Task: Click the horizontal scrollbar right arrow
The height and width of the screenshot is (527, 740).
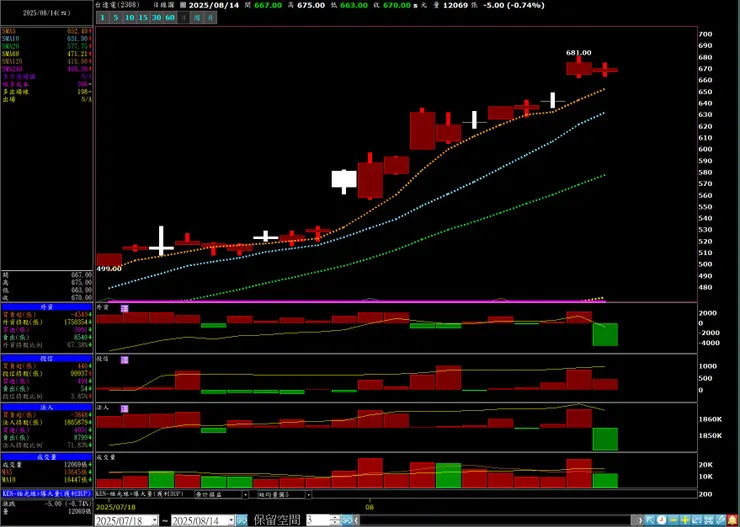Action: pyautogui.click(x=640, y=520)
